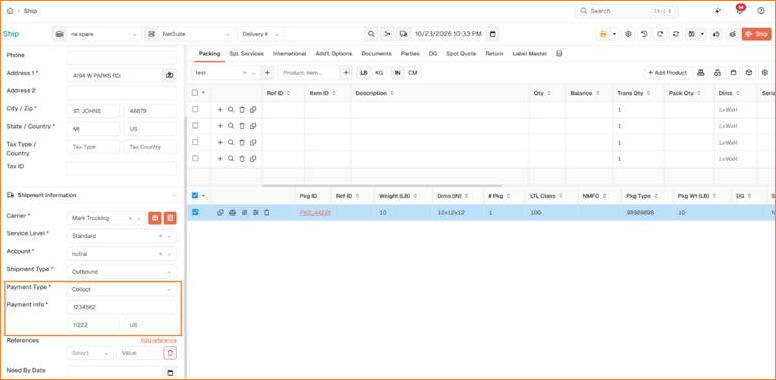This screenshot has width=776, height=380.
Task: Click the truck icon beside ship date
Action: tap(403, 34)
